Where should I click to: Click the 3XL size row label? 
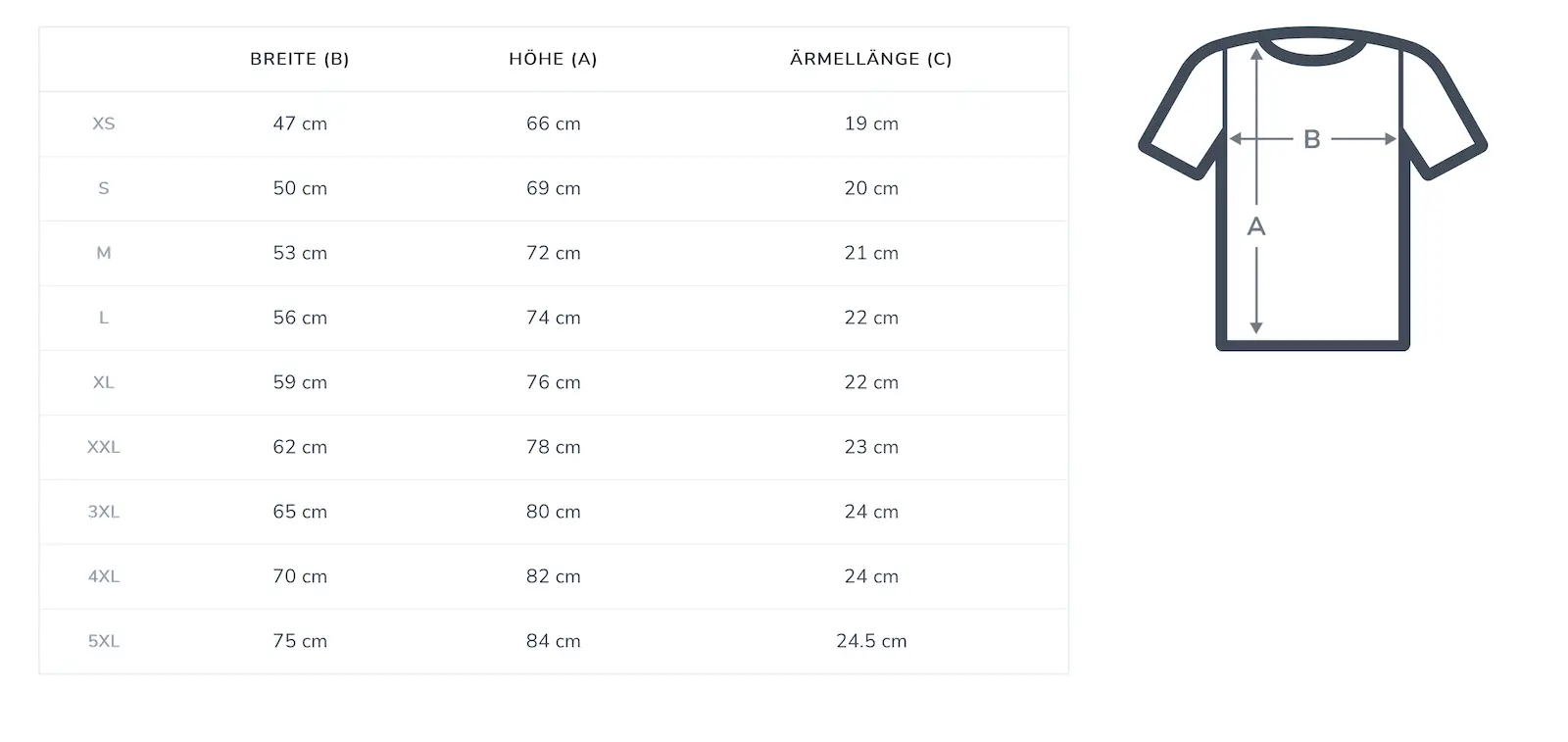click(x=104, y=512)
